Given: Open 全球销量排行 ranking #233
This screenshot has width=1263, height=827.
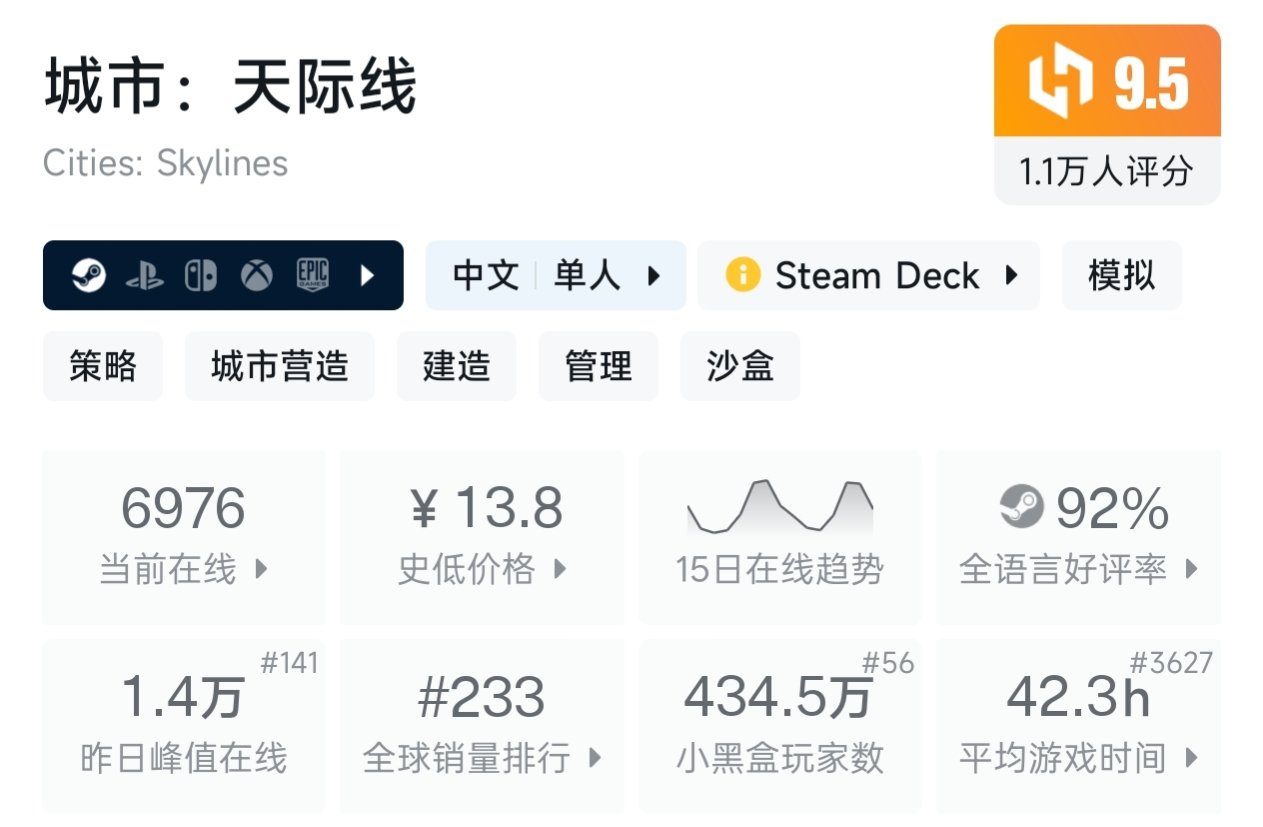Looking at the screenshot, I should [x=482, y=725].
